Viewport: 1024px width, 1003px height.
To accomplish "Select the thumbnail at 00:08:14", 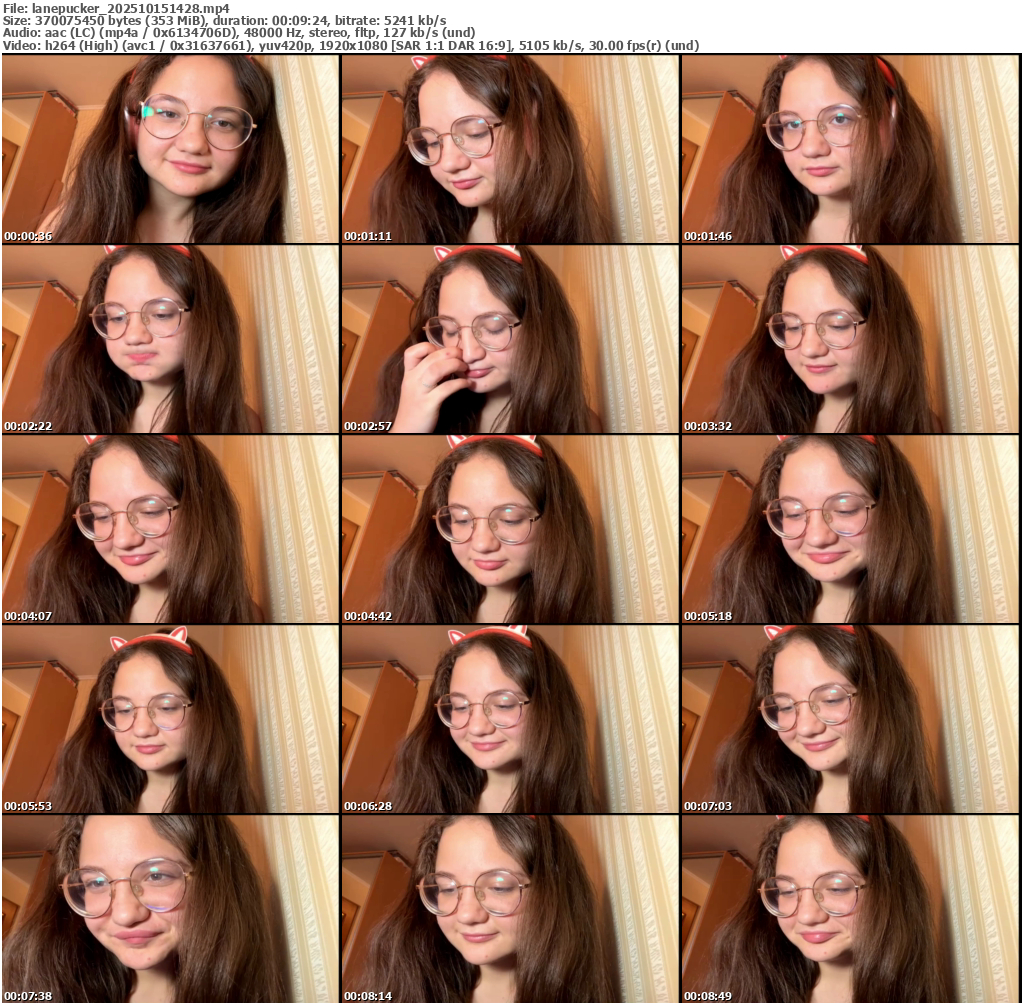I will click(x=511, y=909).
